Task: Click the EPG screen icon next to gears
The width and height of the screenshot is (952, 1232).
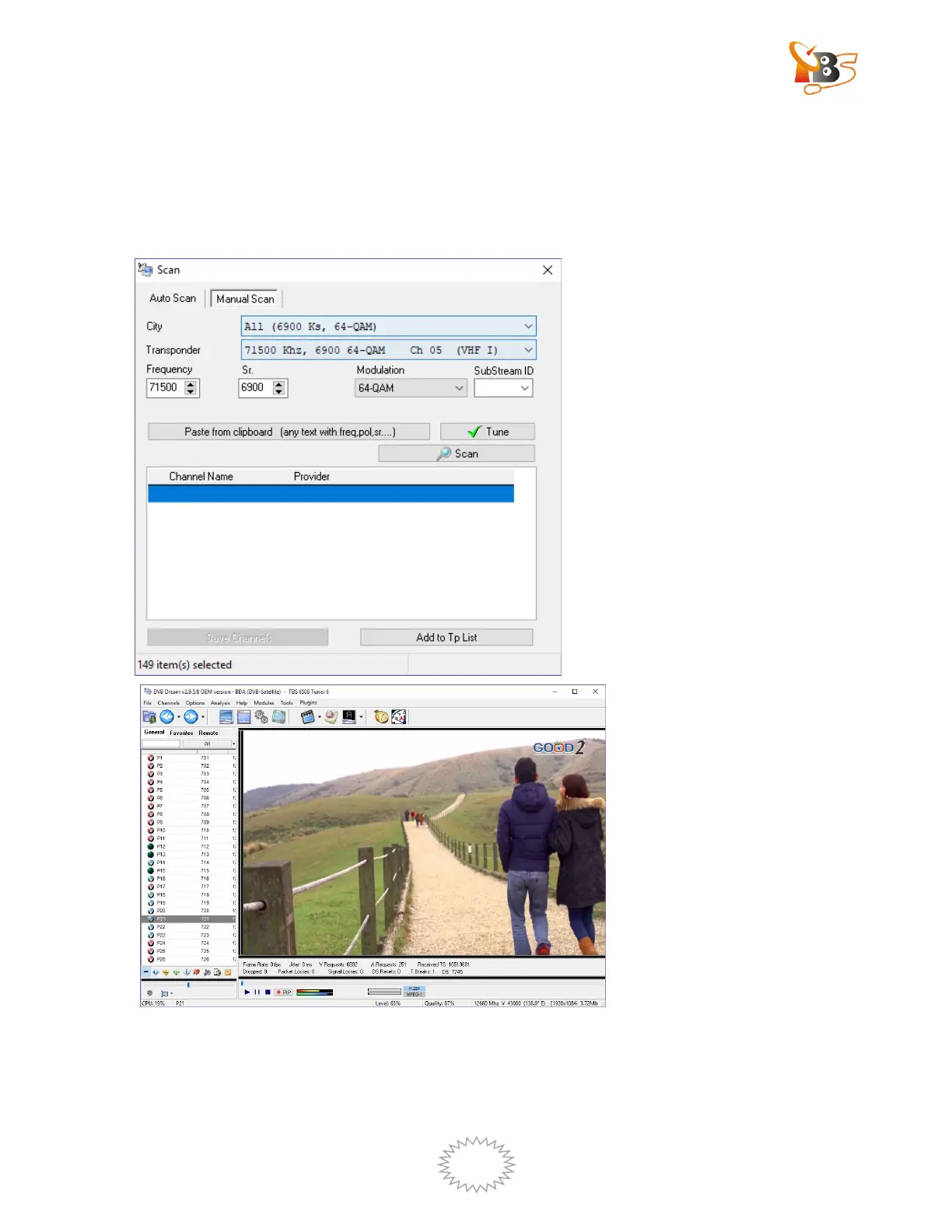Action: pyautogui.click(x=278, y=717)
